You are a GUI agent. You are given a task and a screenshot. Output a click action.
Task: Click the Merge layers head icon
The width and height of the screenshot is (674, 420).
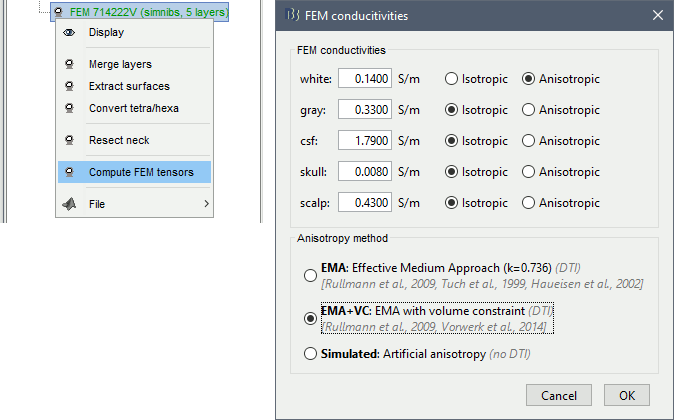(69, 64)
